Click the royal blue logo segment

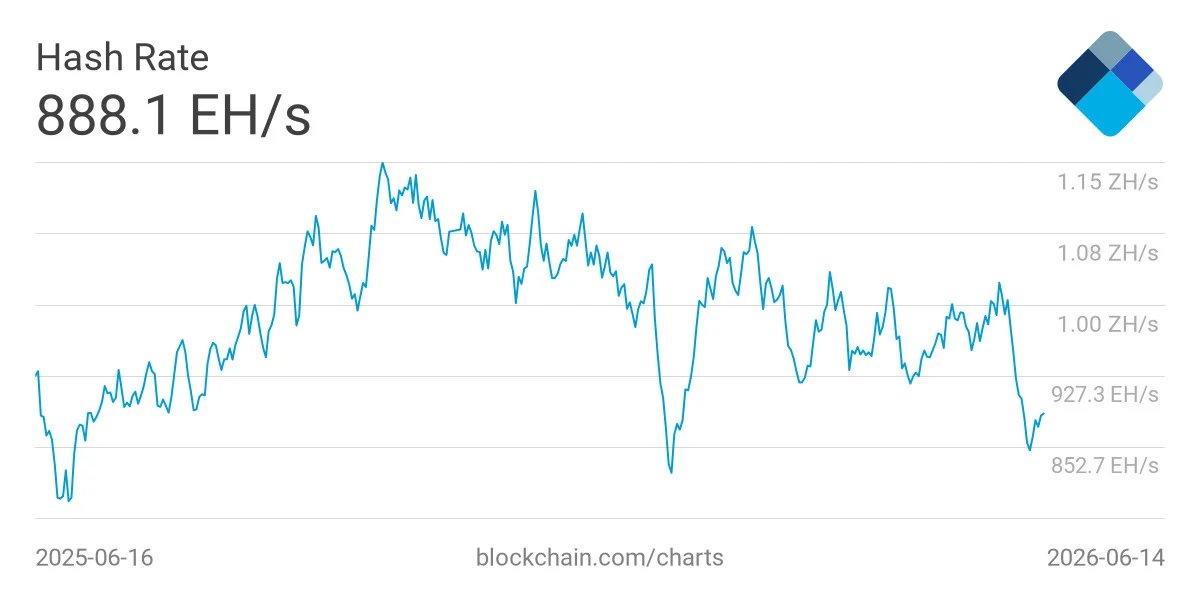(x=1132, y=70)
